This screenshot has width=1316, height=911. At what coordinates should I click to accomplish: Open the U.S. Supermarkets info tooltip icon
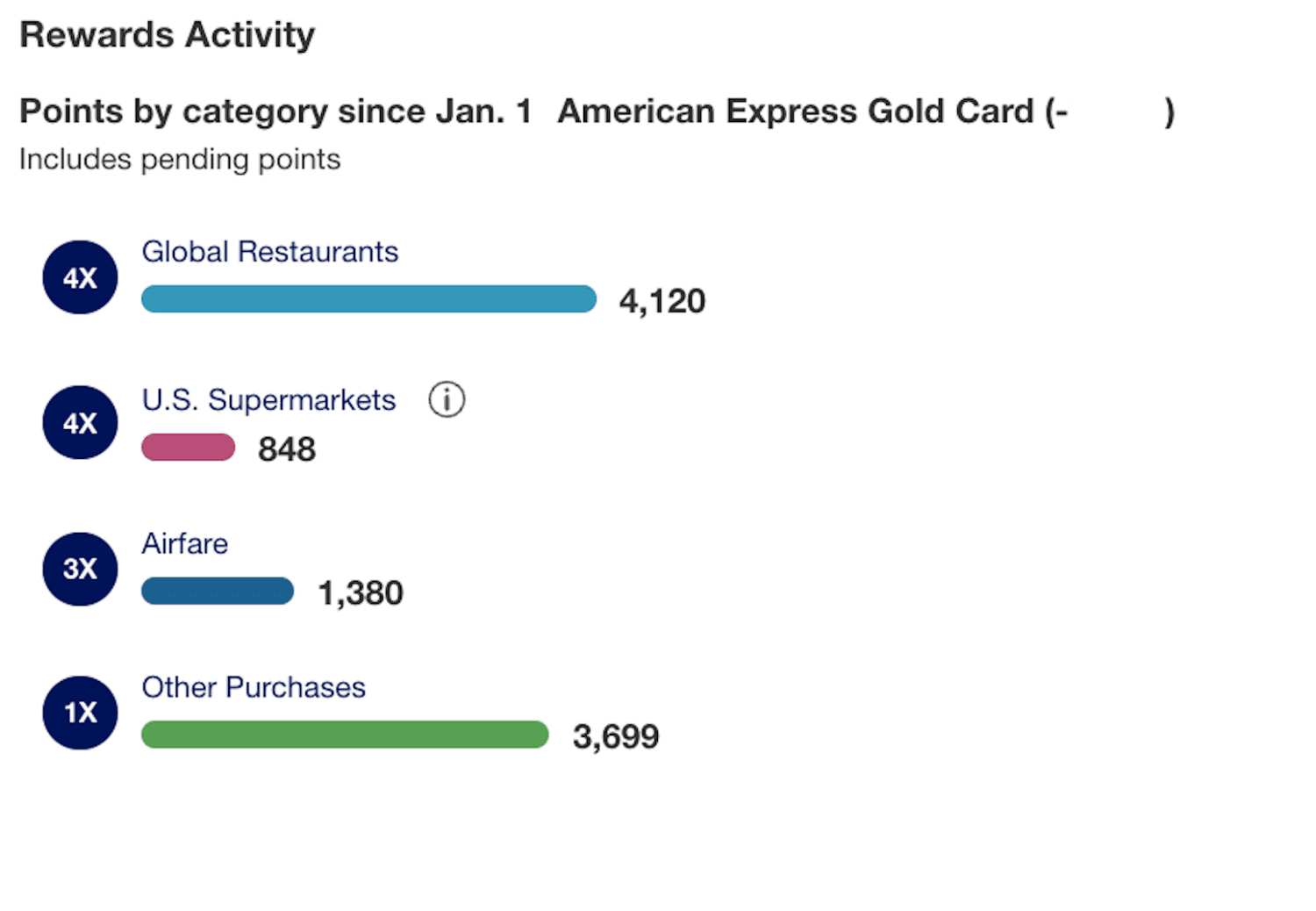coord(447,399)
